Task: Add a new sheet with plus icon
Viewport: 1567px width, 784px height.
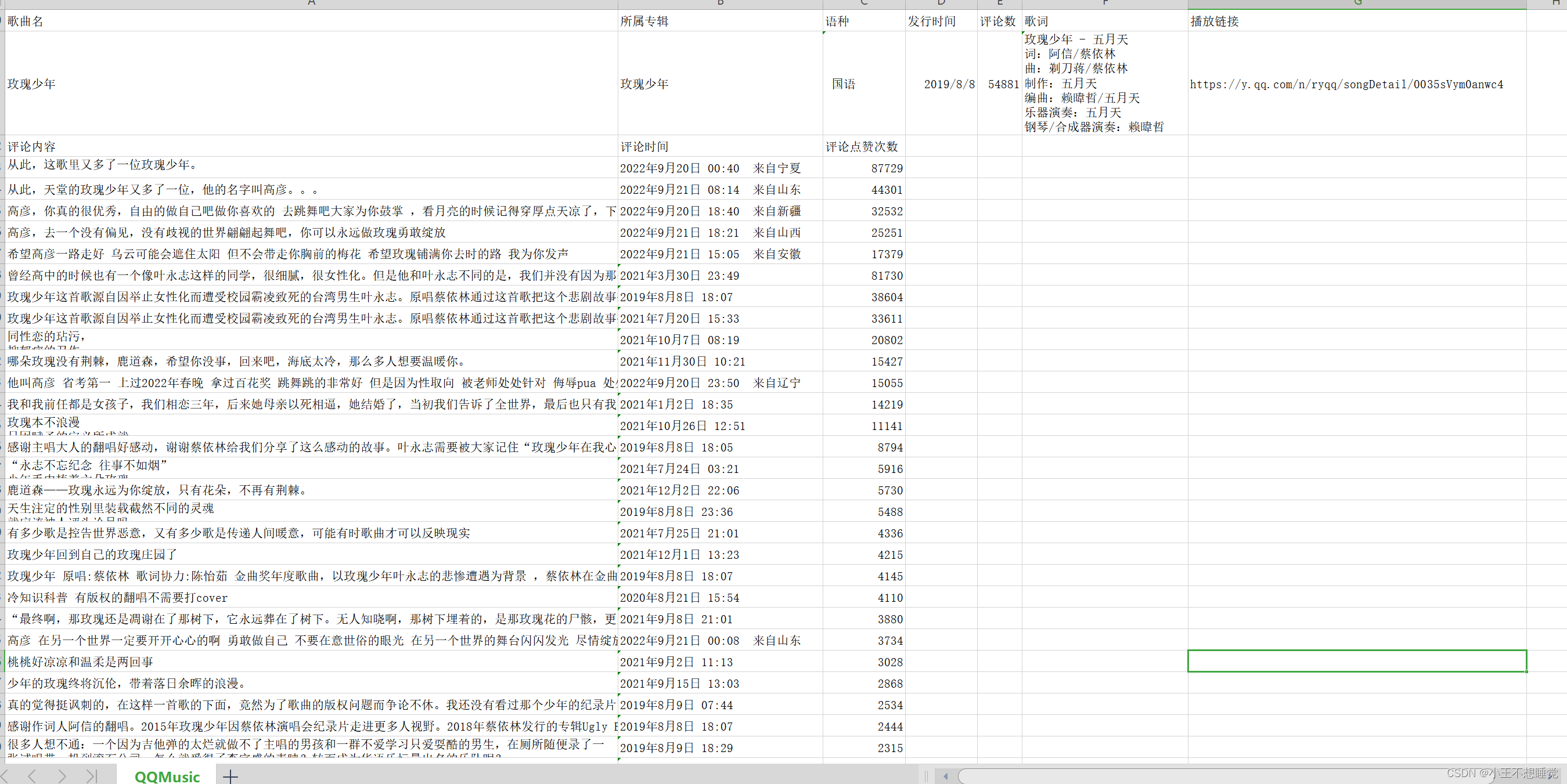Action: [x=230, y=776]
